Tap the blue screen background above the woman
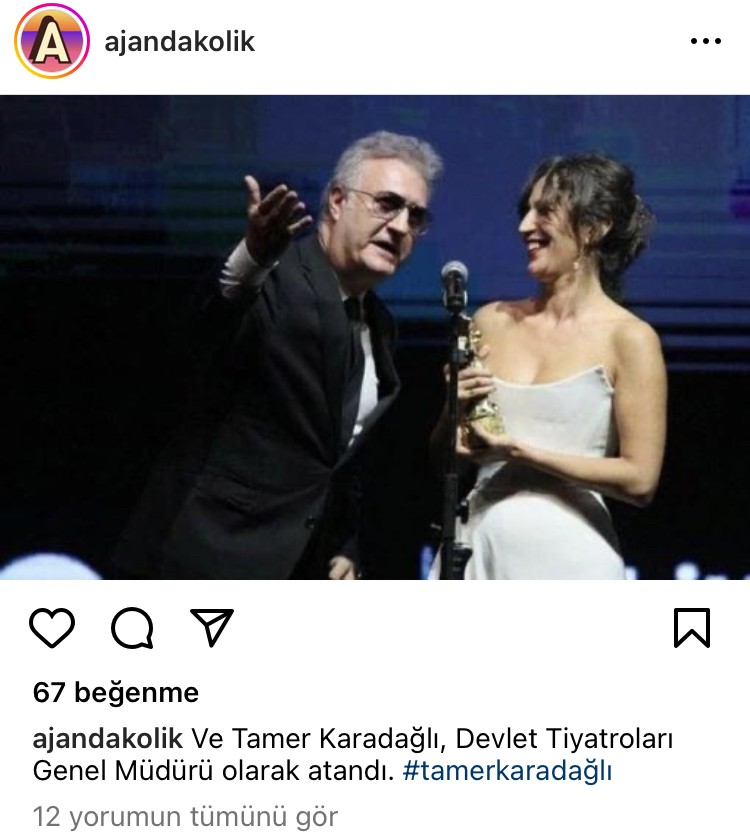 (x=578, y=126)
